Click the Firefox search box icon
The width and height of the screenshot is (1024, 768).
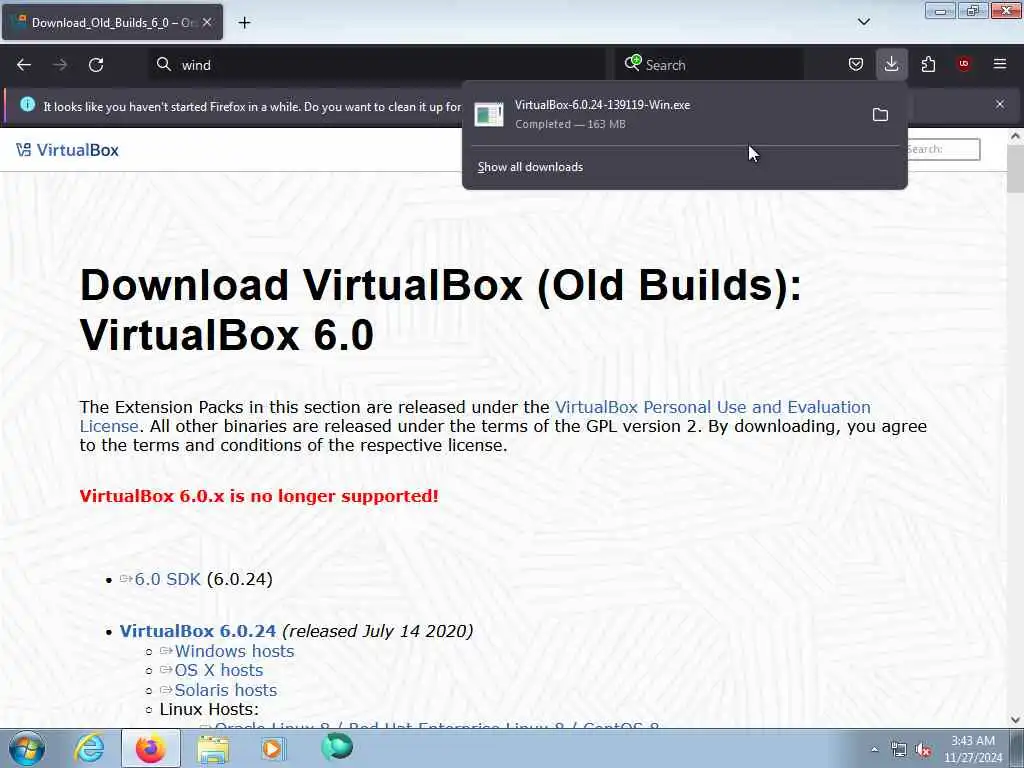coord(632,63)
